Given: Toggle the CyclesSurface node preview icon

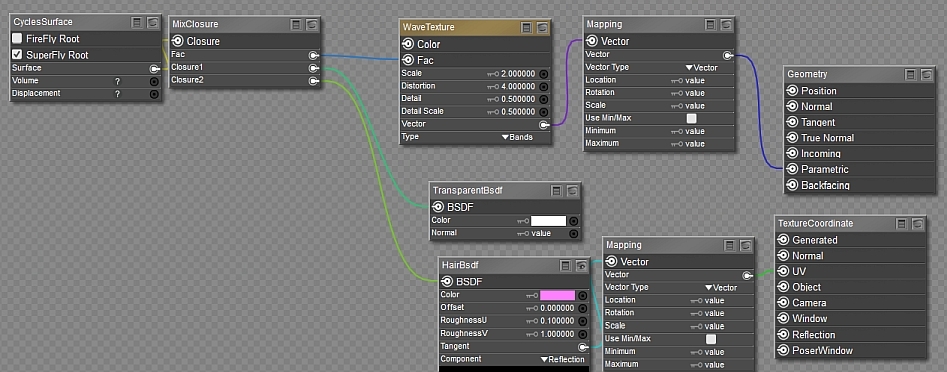Looking at the screenshot, I should click(153, 22).
